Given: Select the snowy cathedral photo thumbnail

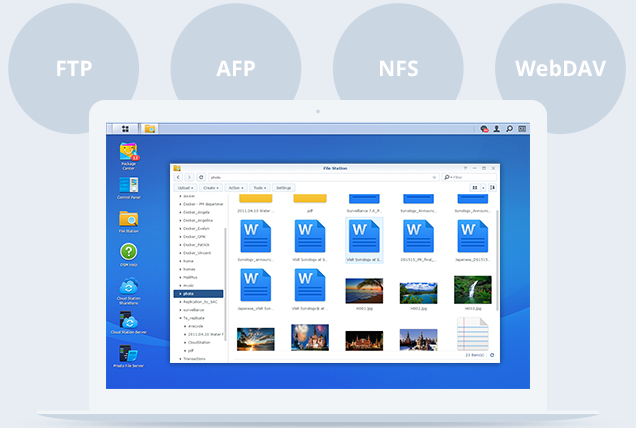Looking at the screenshot, I should pos(418,339).
